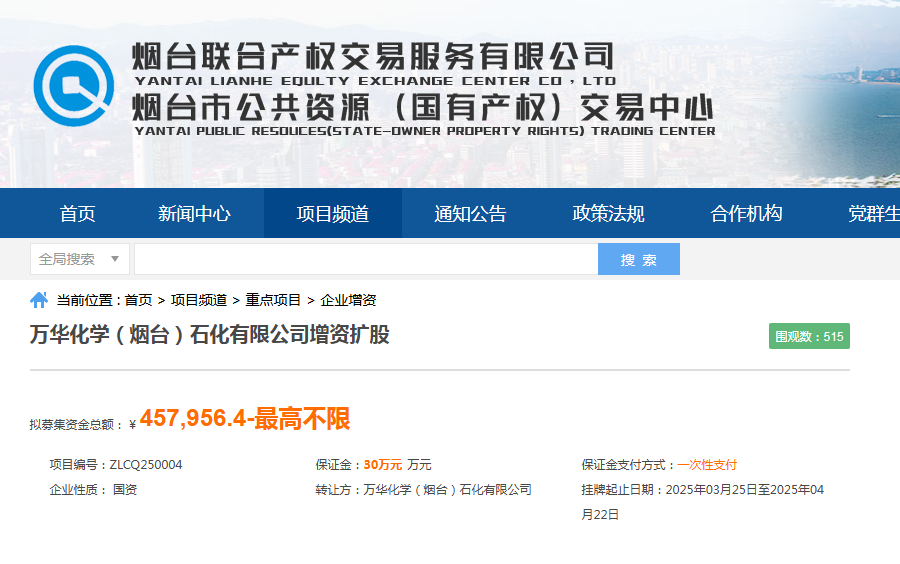The image size is (900, 564).
Task: Click 项目频道 breadcrumb link
Action: [x=198, y=300]
